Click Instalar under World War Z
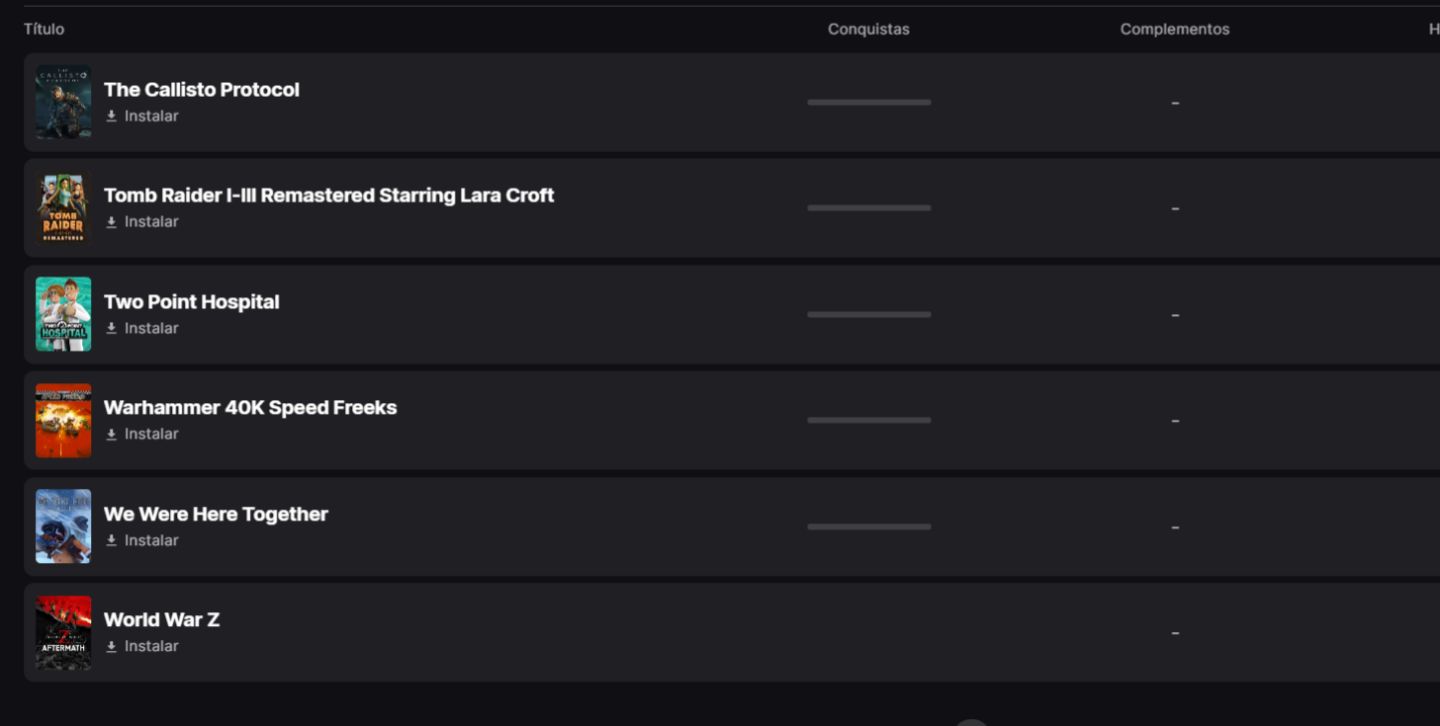Viewport: 1440px width, 726px height. click(151, 646)
